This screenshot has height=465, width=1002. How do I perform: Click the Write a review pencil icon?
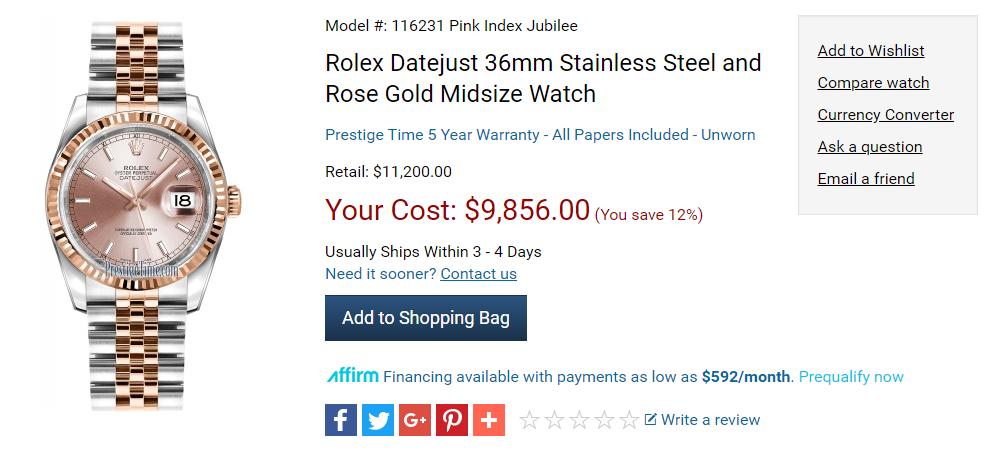[651, 420]
